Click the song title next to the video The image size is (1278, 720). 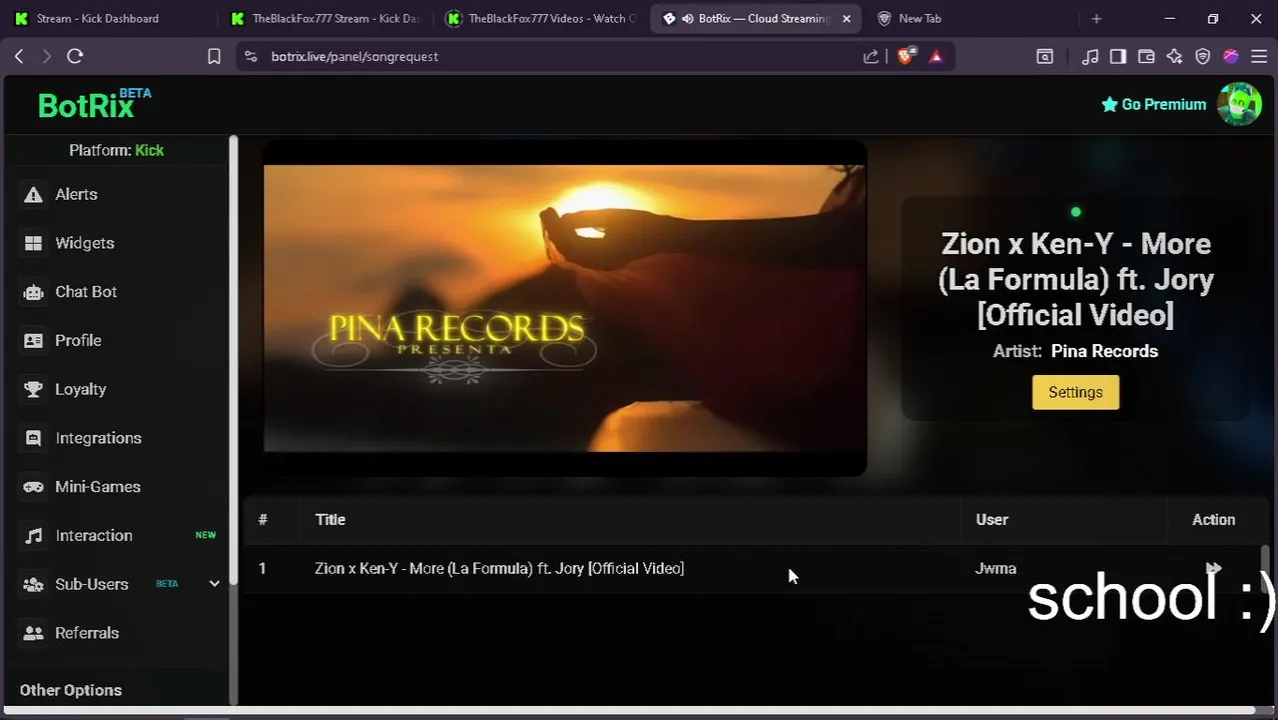[x=1075, y=279]
